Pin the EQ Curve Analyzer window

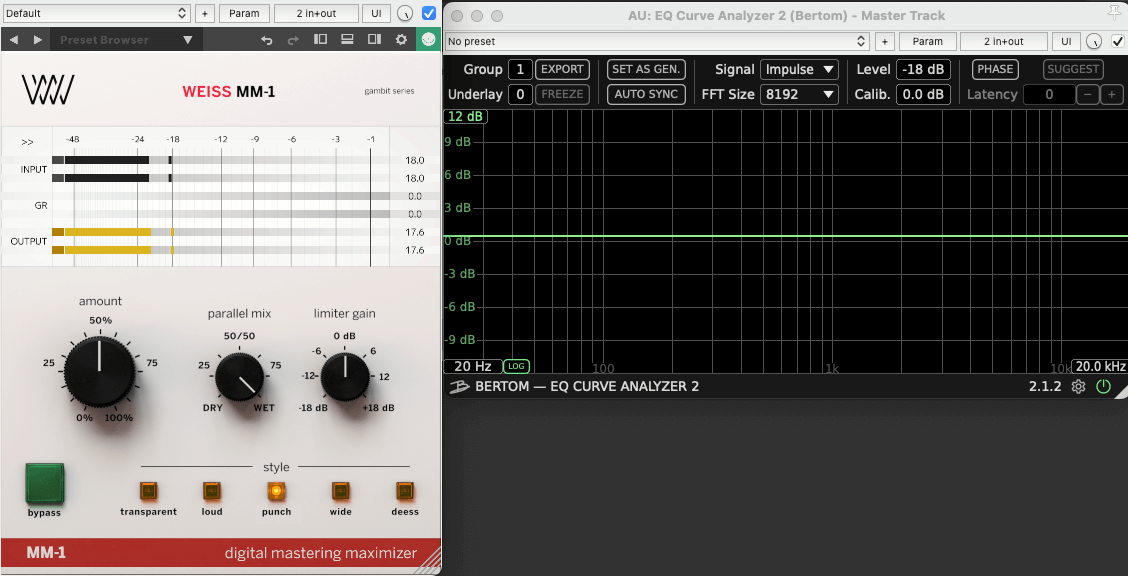(1115, 13)
